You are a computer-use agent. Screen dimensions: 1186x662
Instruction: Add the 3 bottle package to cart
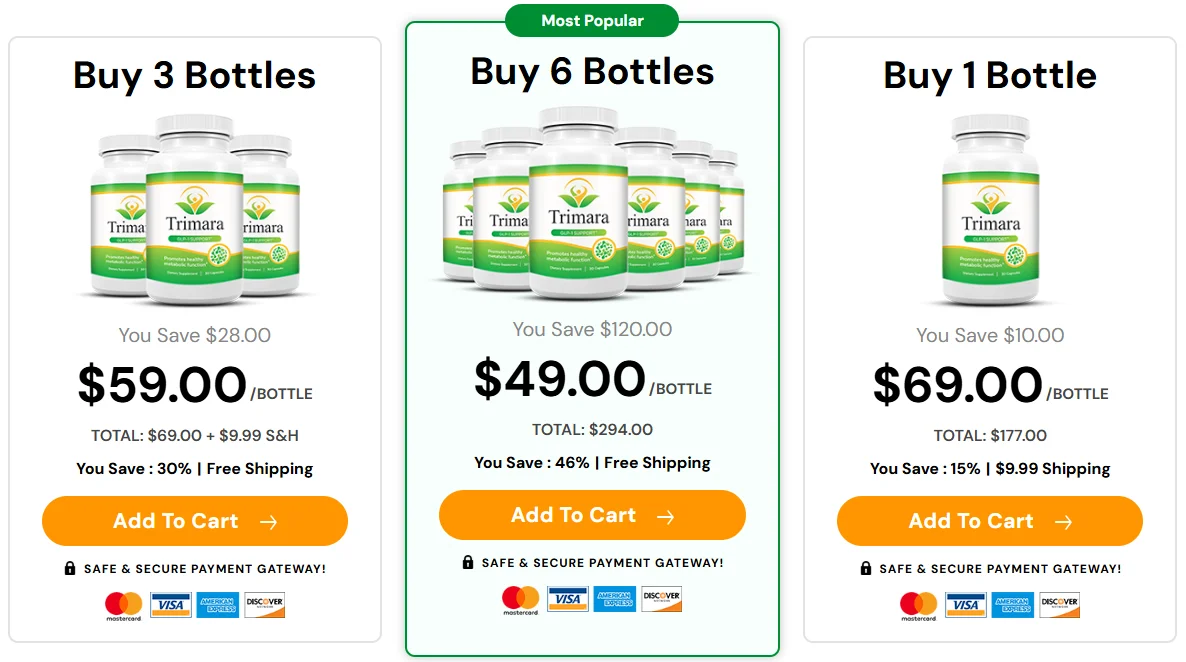click(x=195, y=521)
